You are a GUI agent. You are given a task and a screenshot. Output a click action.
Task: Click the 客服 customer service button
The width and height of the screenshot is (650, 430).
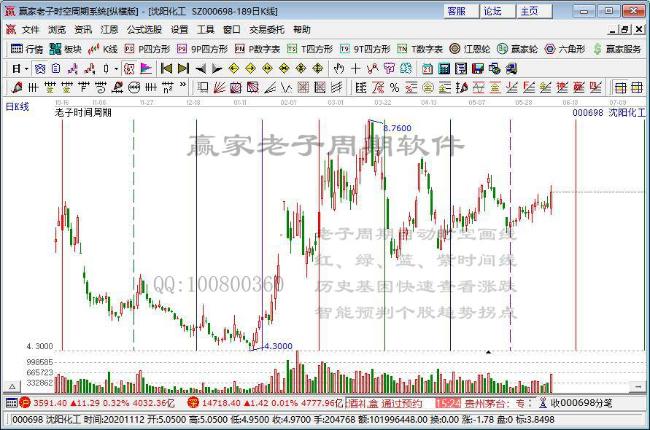(461, 11)
